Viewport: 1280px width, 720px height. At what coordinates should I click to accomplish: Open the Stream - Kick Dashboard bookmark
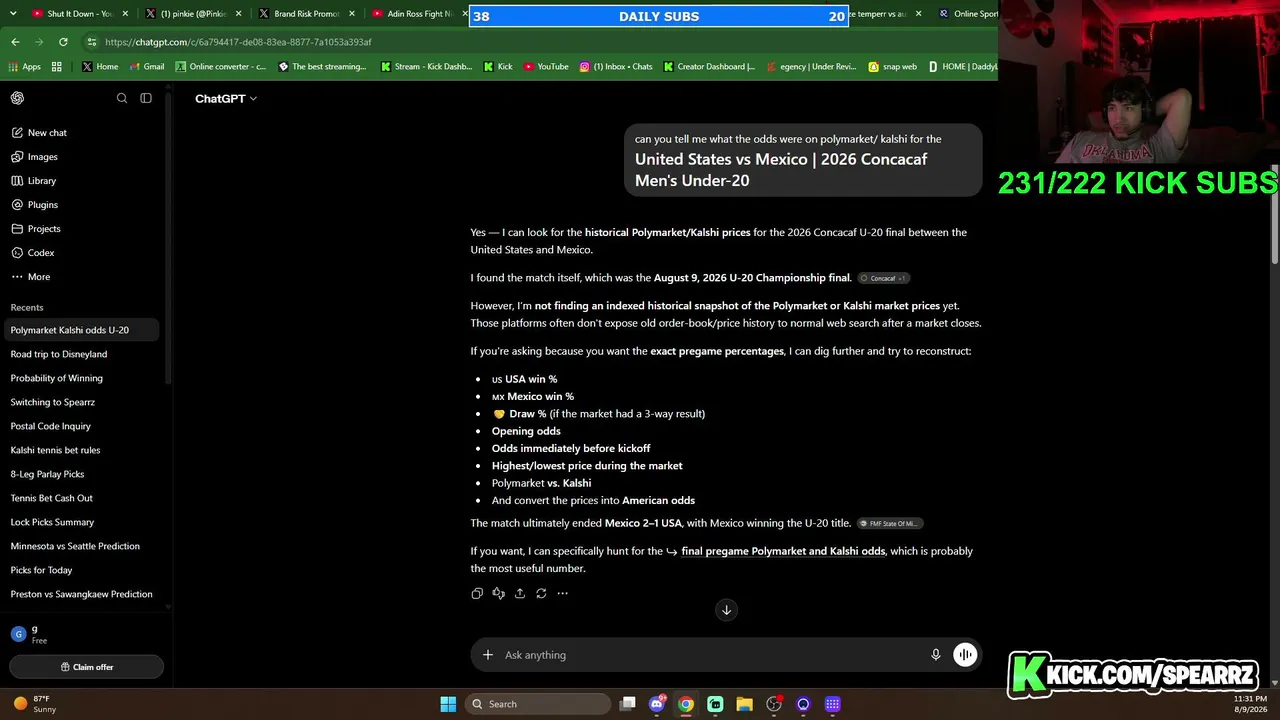pyautogui.click(x=426, y=67)
